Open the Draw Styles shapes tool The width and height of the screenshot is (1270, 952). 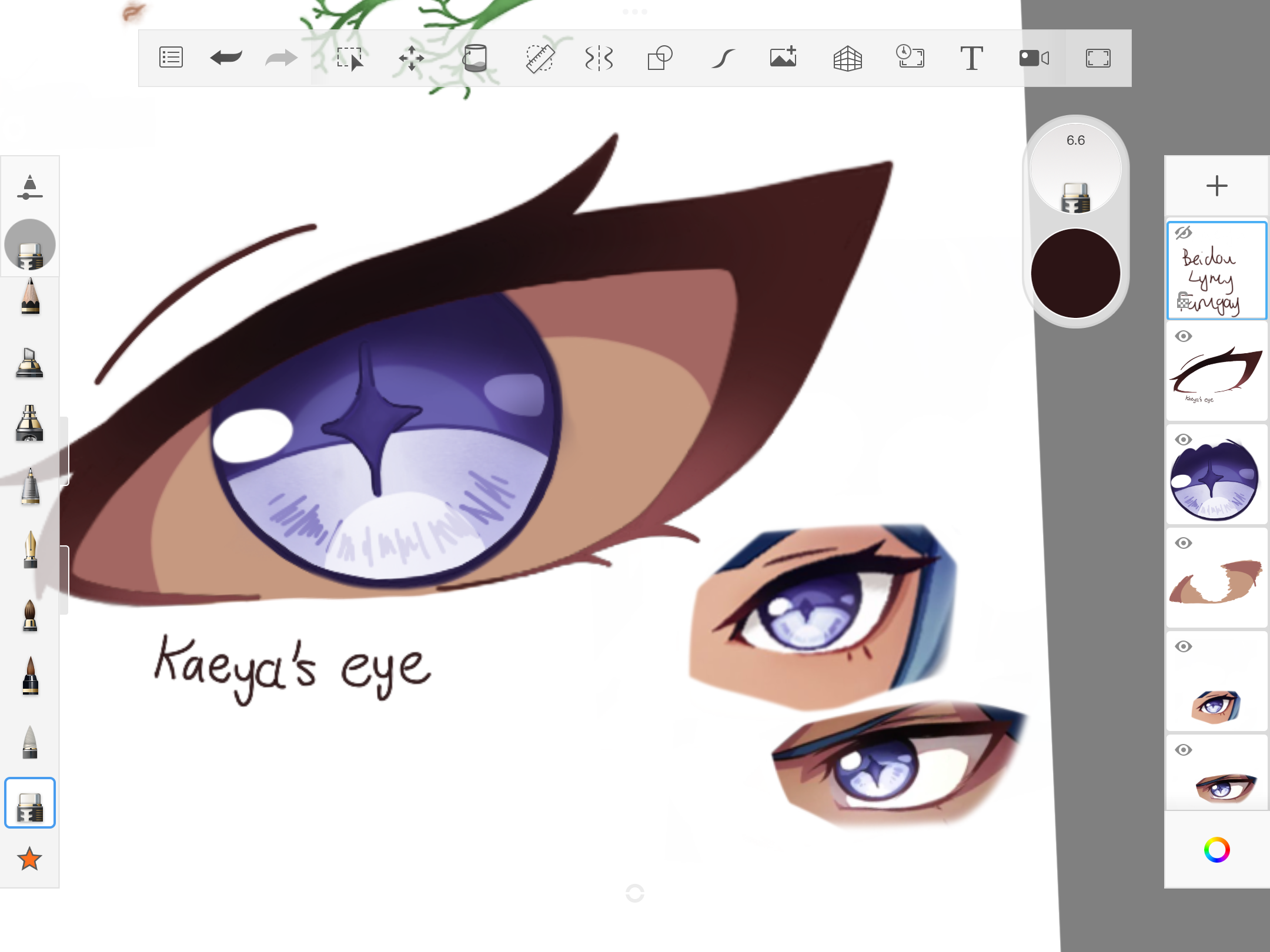pos(660,58)
